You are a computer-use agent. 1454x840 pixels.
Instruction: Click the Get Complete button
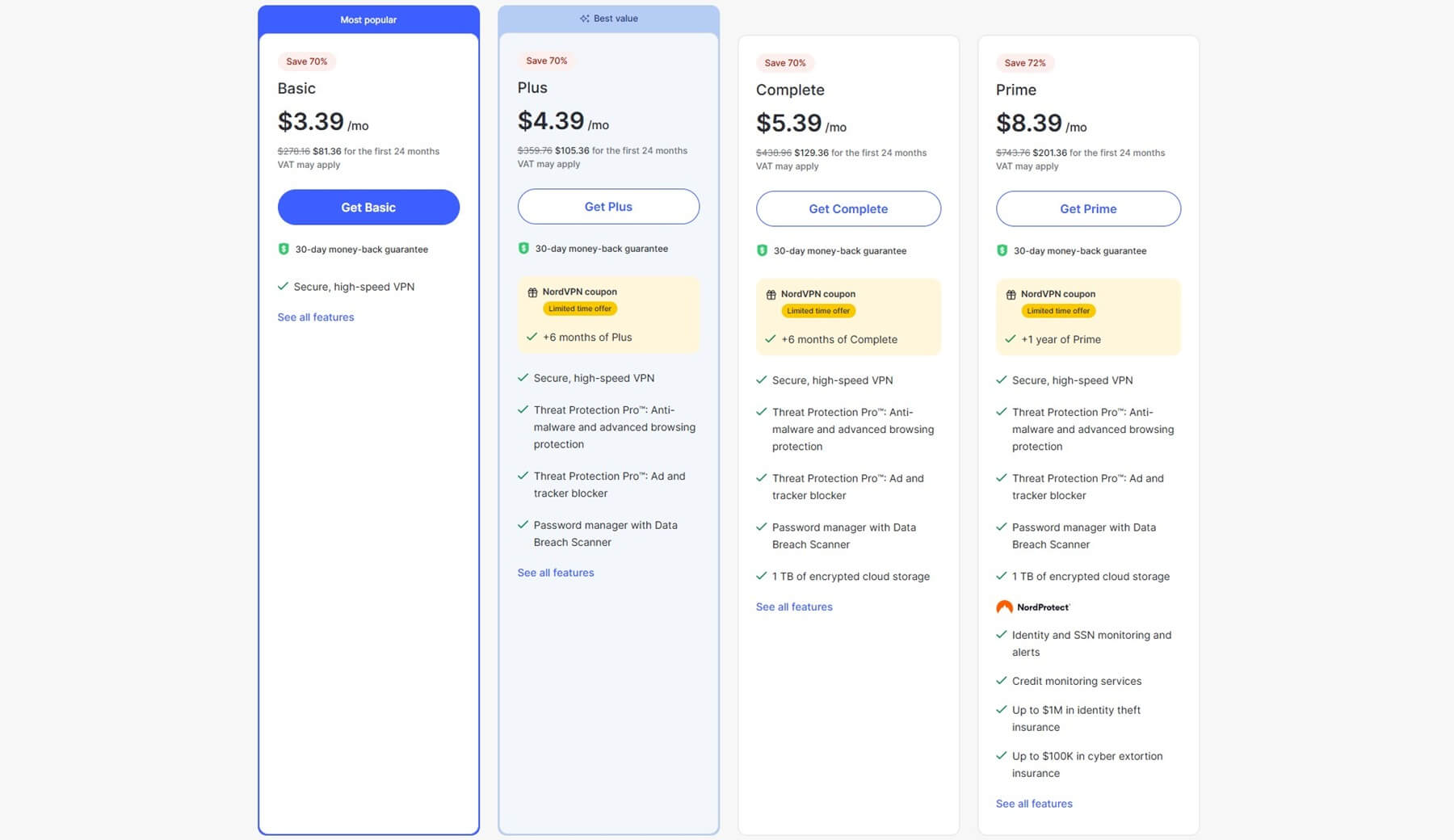[x=848, y=208]
